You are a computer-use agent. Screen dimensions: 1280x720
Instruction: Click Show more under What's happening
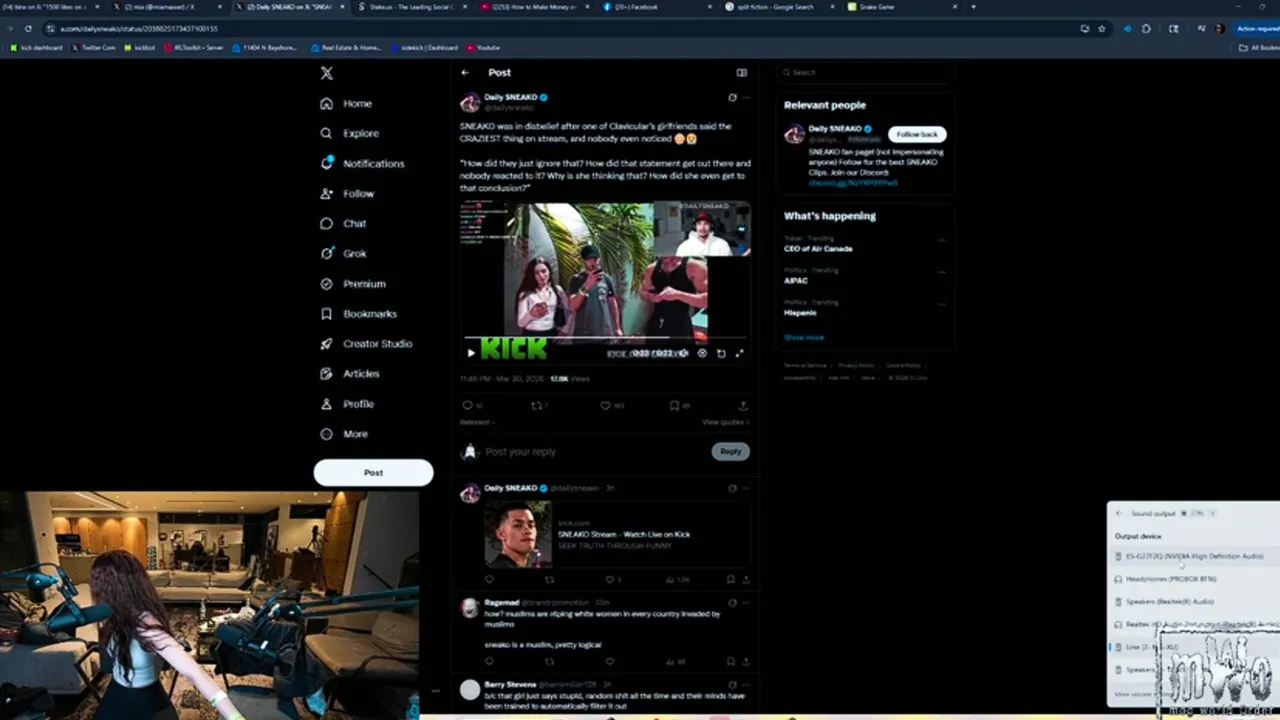click(804, 338)
